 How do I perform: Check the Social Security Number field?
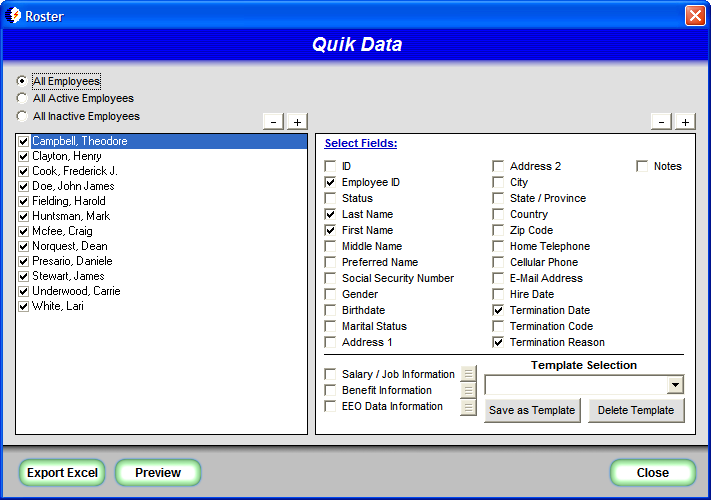click(x=330, y=278)
